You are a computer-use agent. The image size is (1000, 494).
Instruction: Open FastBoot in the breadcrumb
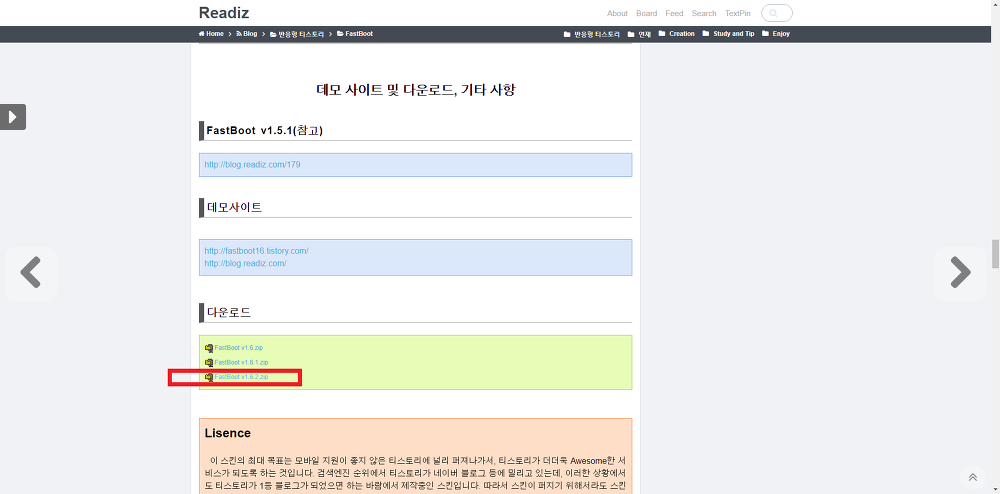[x=355, y=34]
